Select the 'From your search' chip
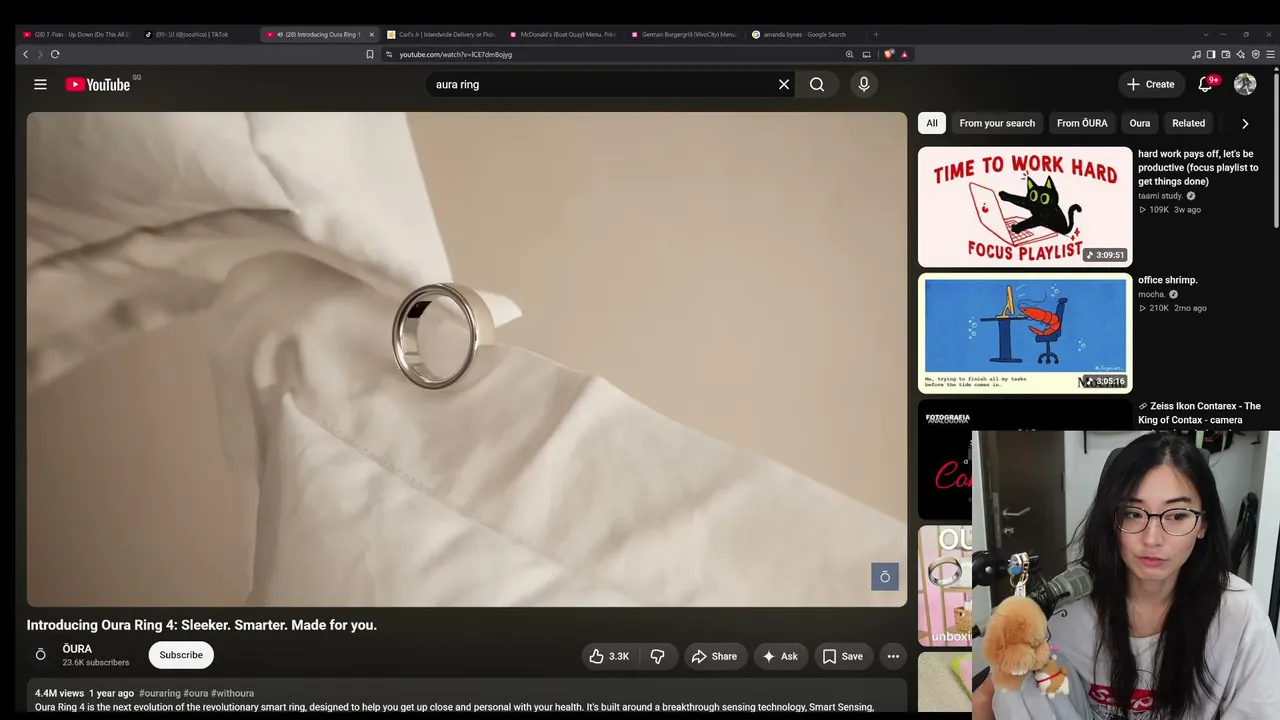Viewport: 1280px width, 720px height. click(x=997, y=123)
